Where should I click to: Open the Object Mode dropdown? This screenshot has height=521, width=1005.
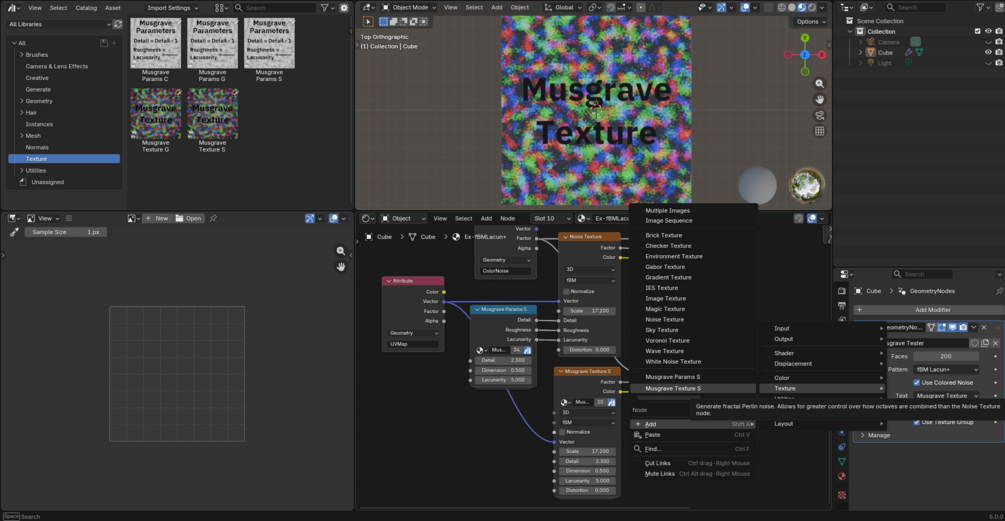tap(409, 8)
